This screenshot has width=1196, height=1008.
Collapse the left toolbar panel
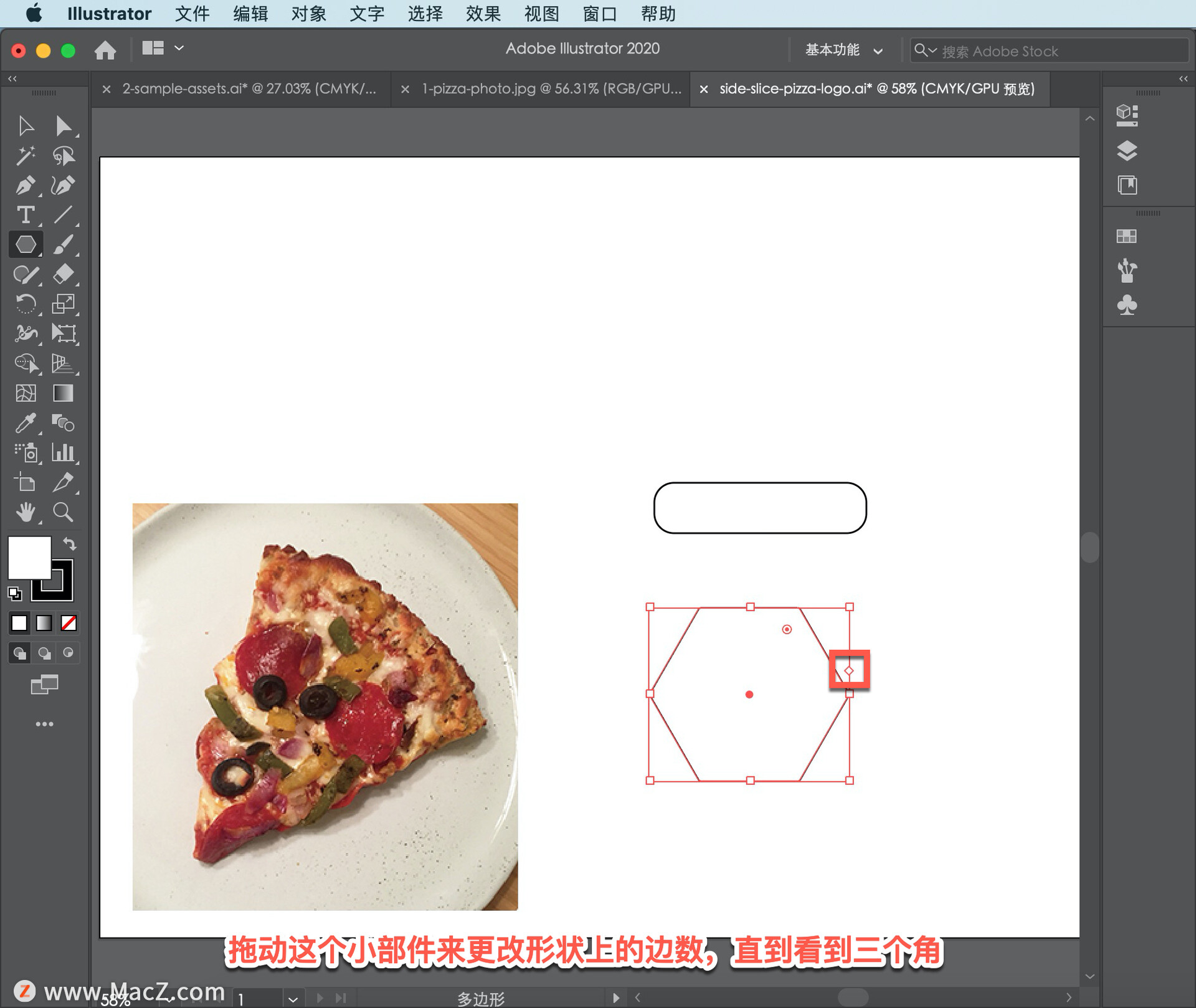(12, 78)
